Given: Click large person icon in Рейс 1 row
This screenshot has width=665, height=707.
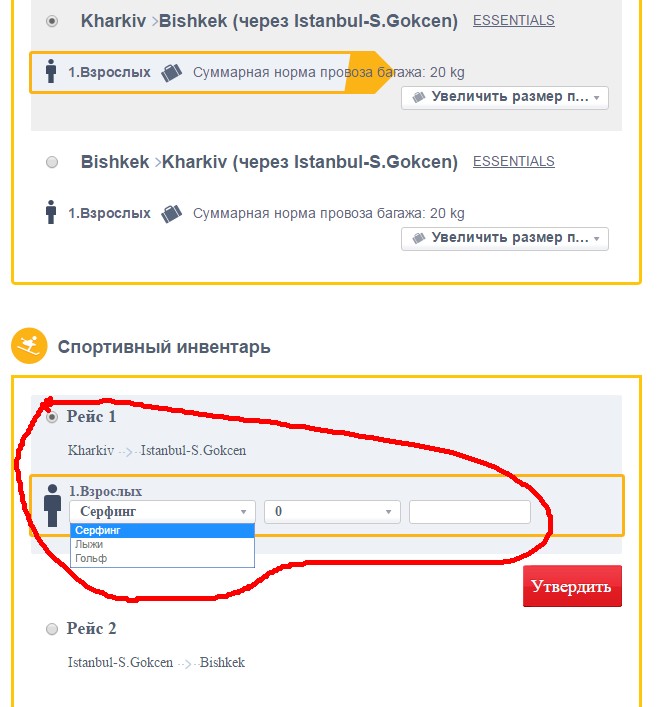Looking at the screenshot, I should point(52,505).
